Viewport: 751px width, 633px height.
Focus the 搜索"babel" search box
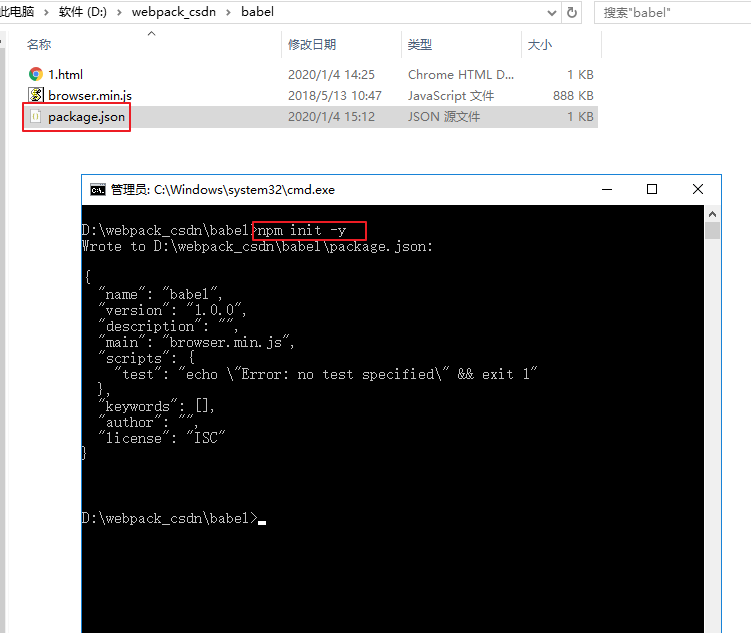(672, 12)
